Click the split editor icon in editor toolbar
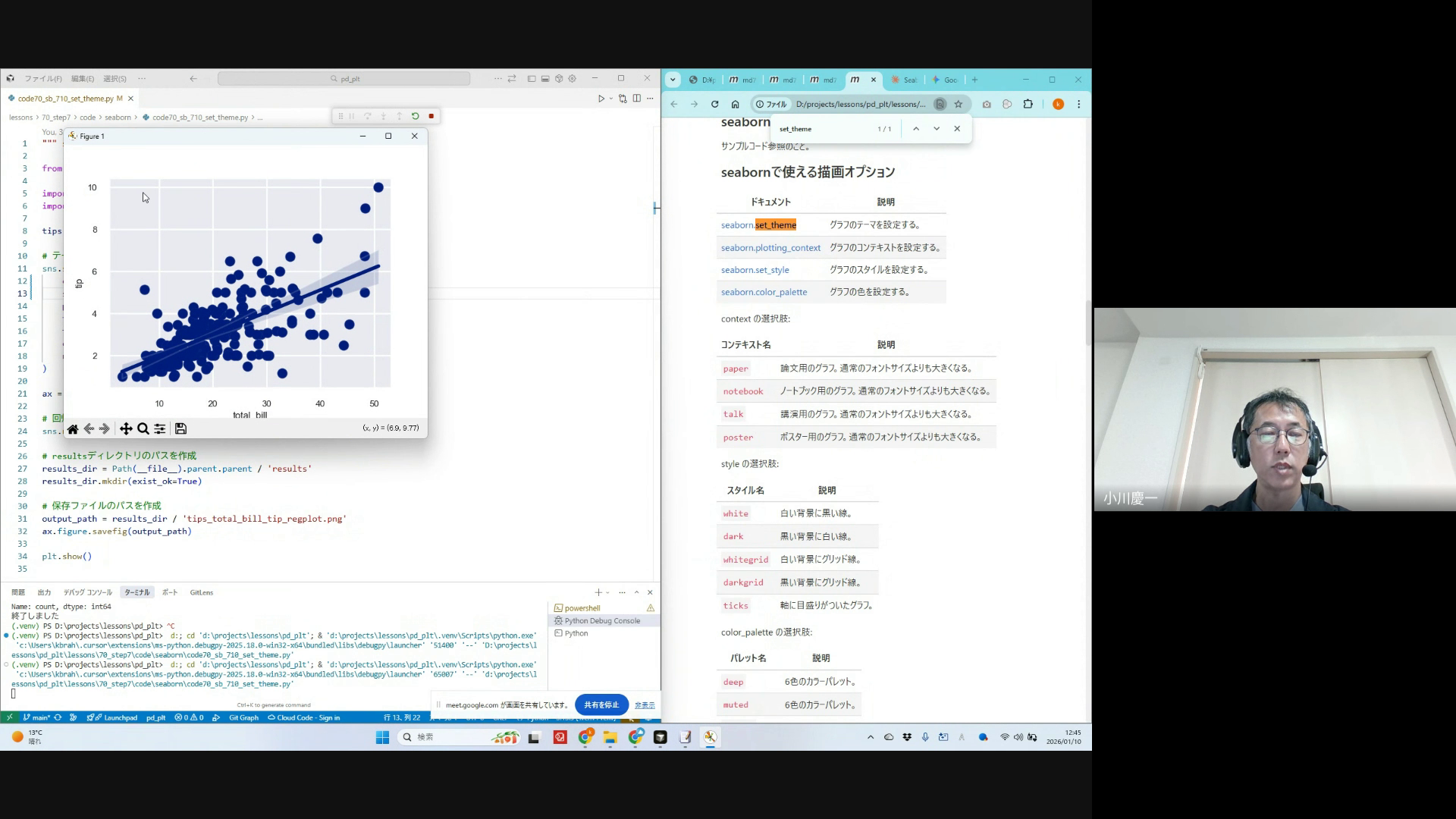1456x819 pixels. (x=637, y=99)
